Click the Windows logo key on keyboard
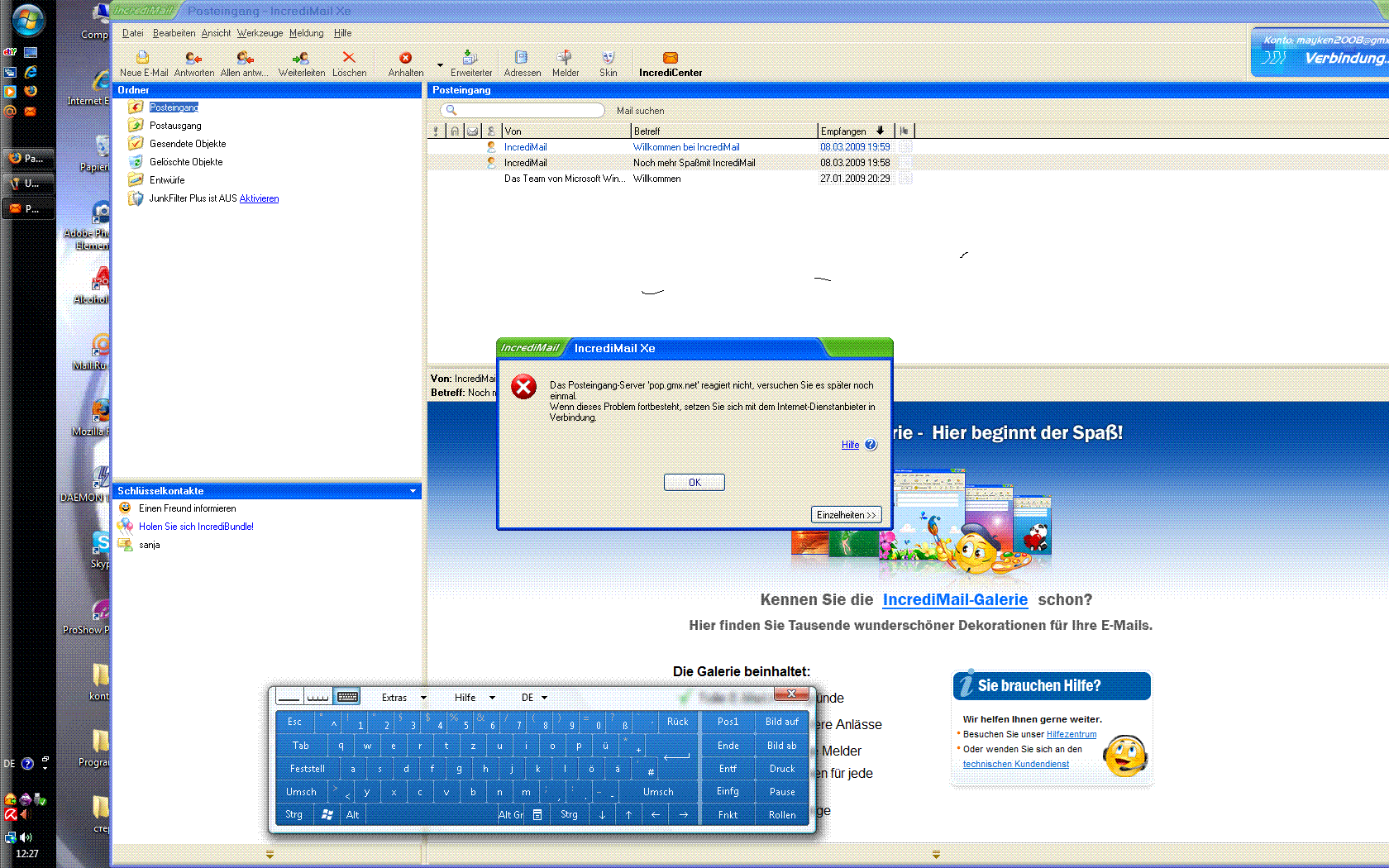1389x868 pixels. tap(327, 815)
